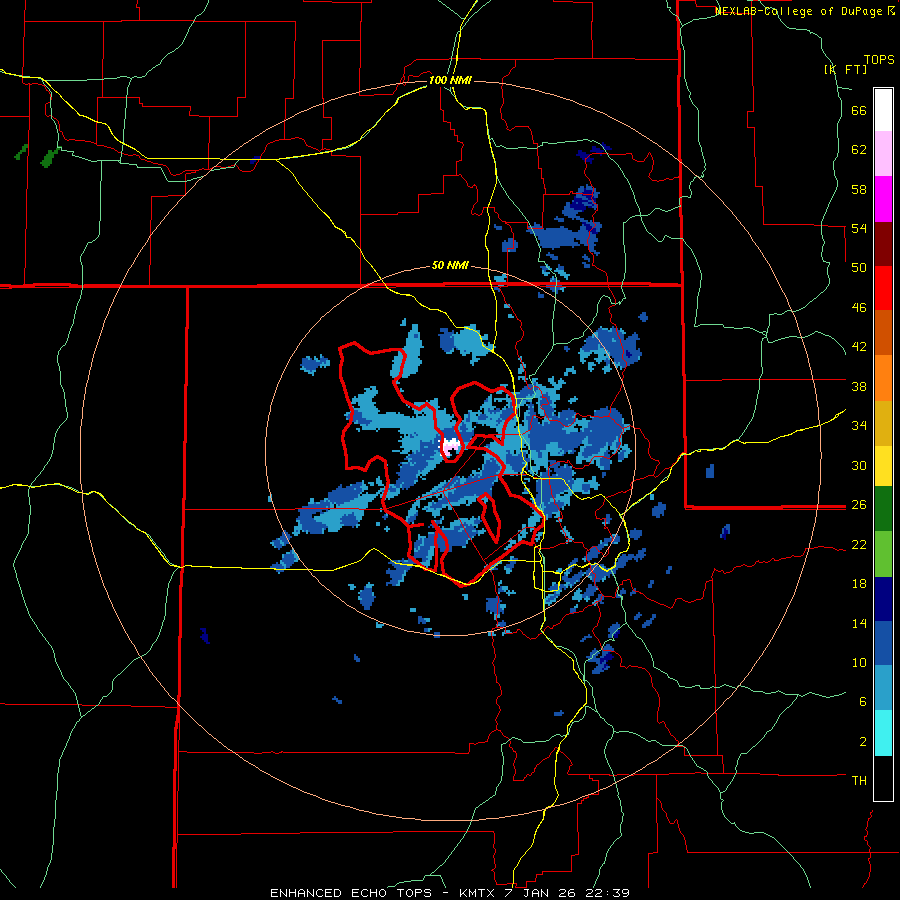The height and width of the screenshot is (900, 900).
Task: Click the white swatch in the tops legend
Action: [x=883, y=110]
